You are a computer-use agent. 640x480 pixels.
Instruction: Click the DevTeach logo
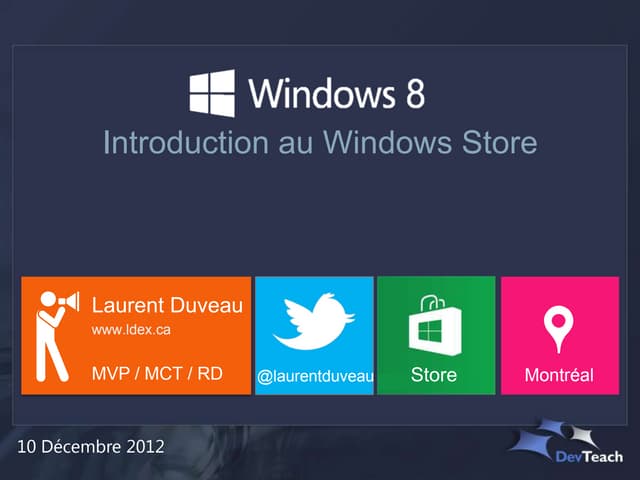[x=566, y=441]
